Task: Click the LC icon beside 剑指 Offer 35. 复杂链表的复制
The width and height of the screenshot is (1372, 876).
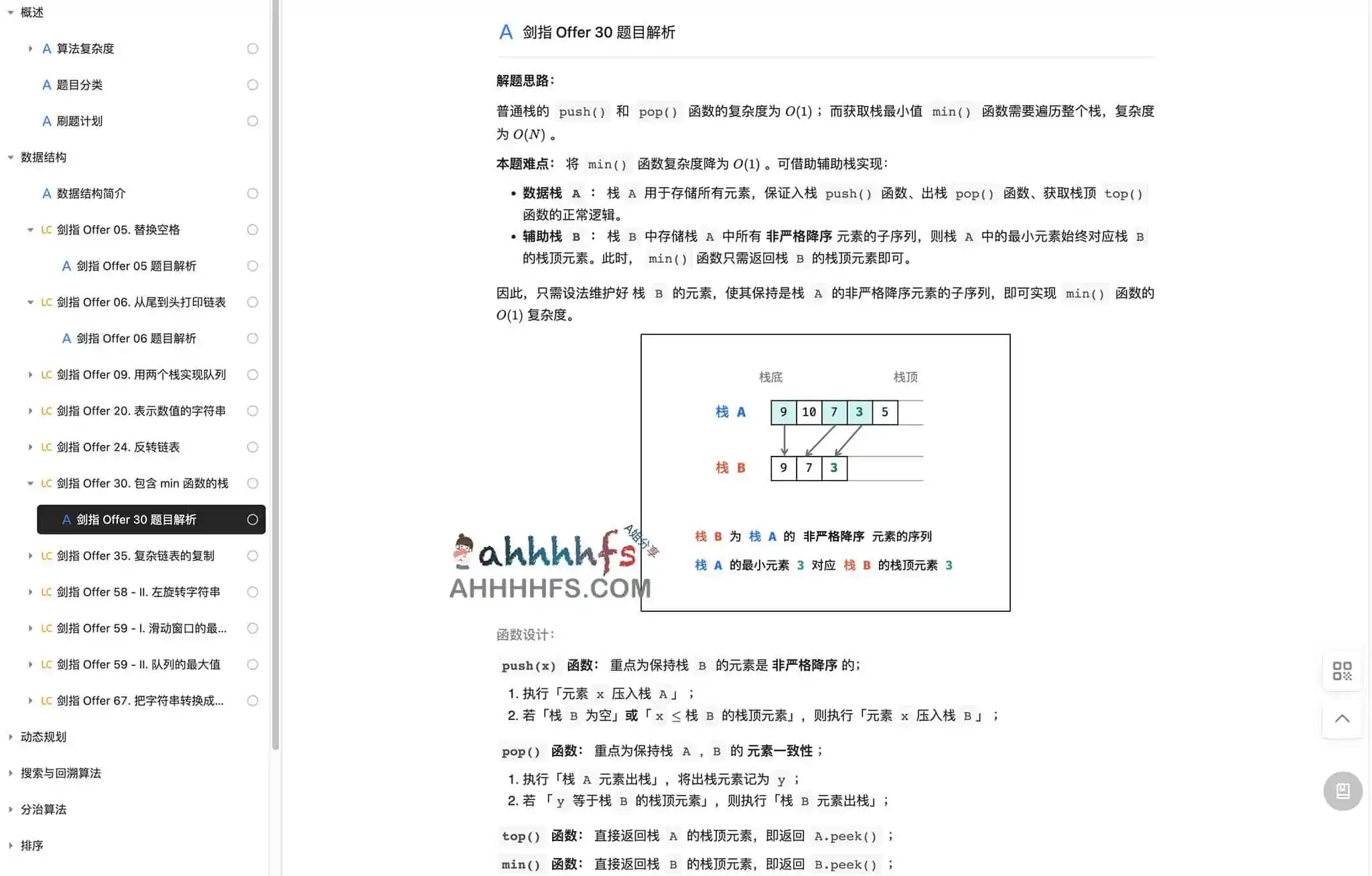Action: pyautogui.click(x=46, y=556)
